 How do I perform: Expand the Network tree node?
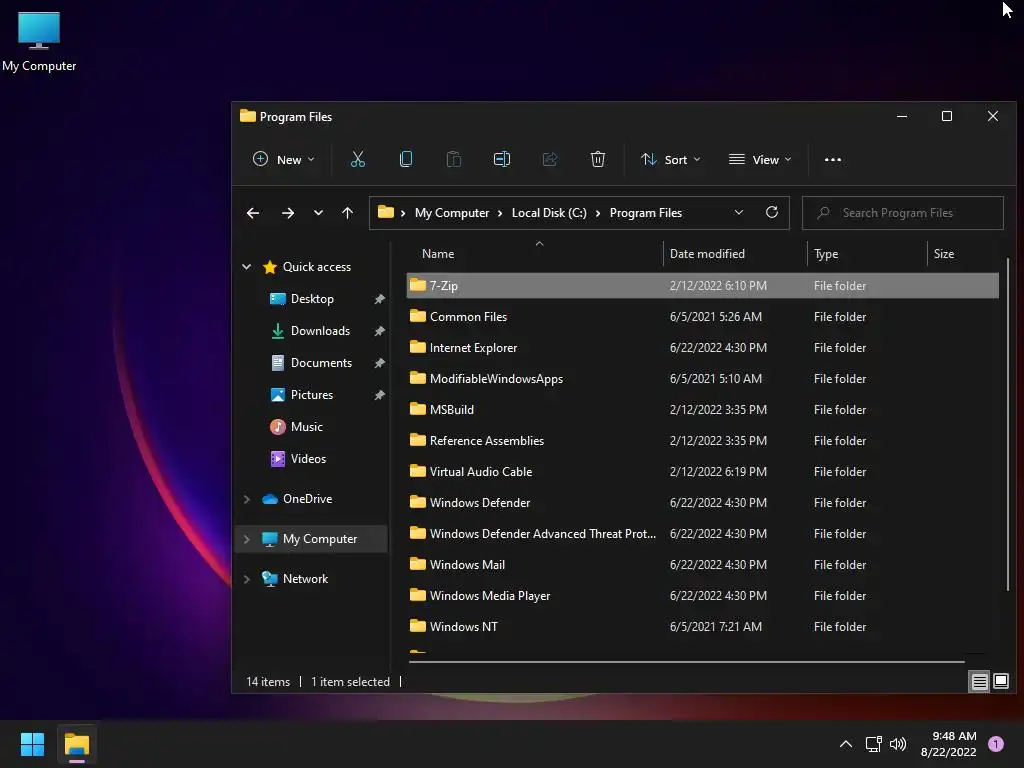coord(246,579)
